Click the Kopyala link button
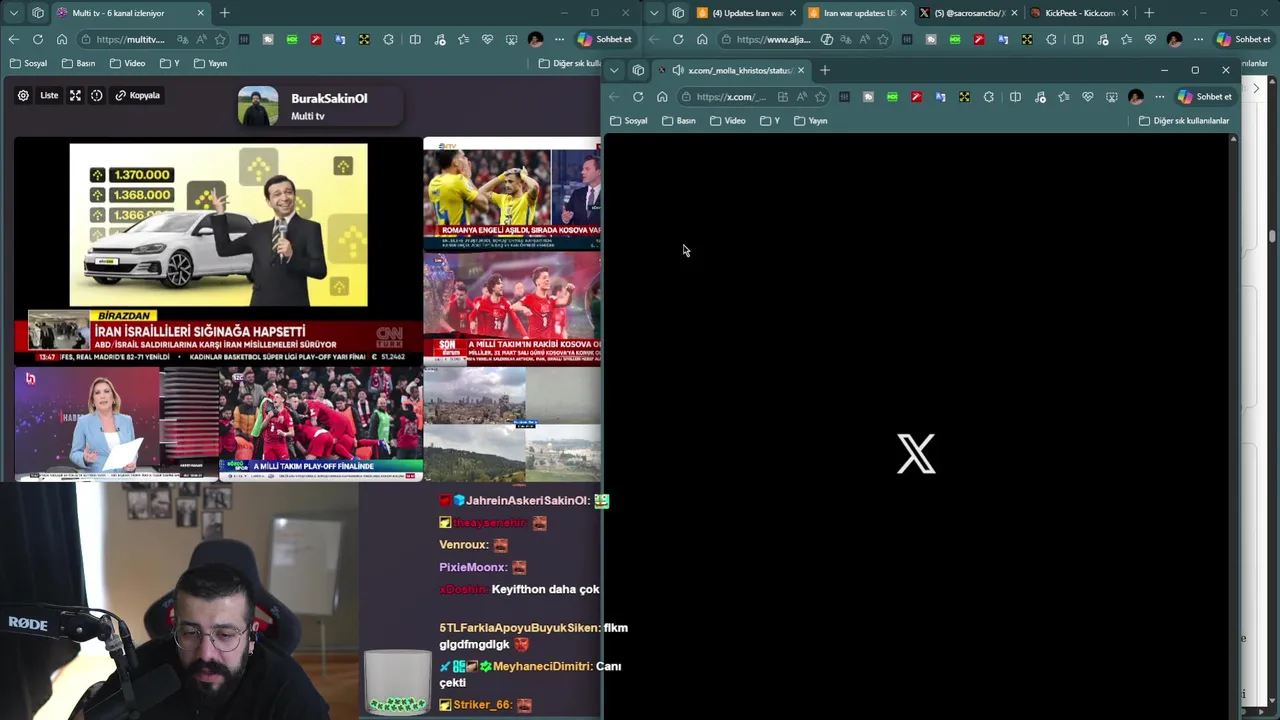This screenshot has width=1280, height=720. (x=138, y=95)
